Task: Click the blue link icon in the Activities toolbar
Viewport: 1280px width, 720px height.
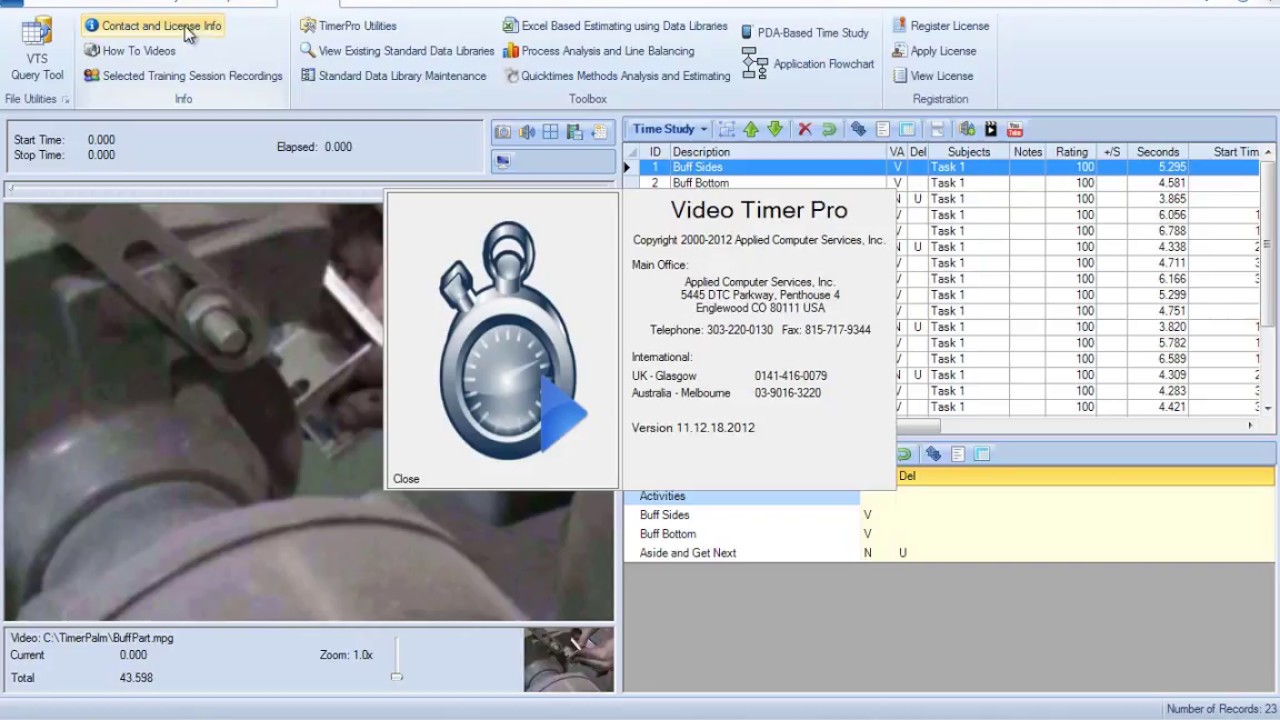Action: 933,454
